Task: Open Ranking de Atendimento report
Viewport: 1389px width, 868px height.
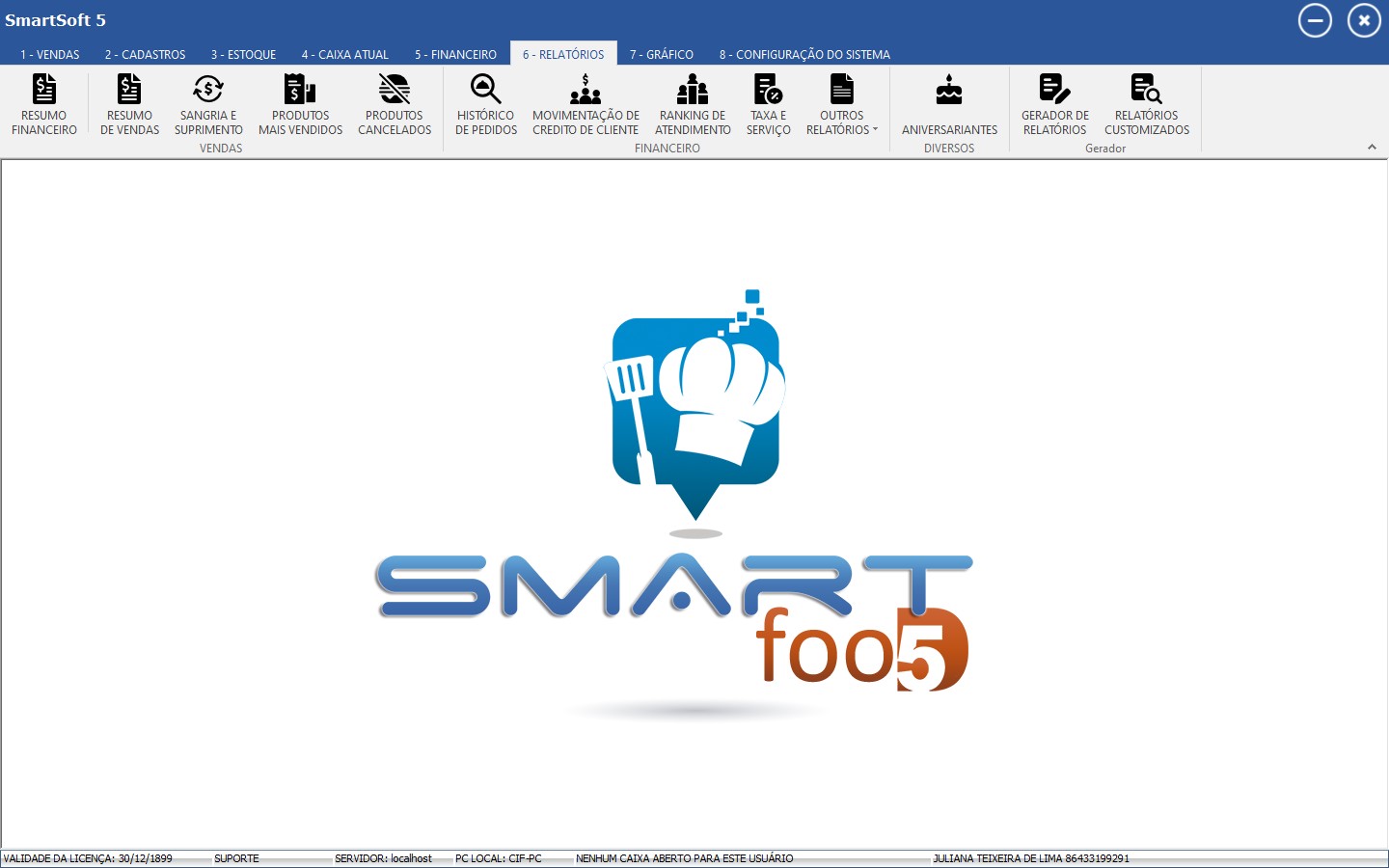Action: [693, 104]
